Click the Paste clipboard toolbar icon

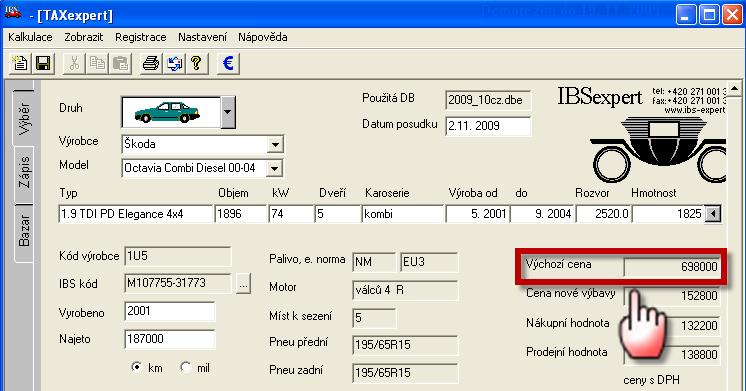tap(120, 63)
